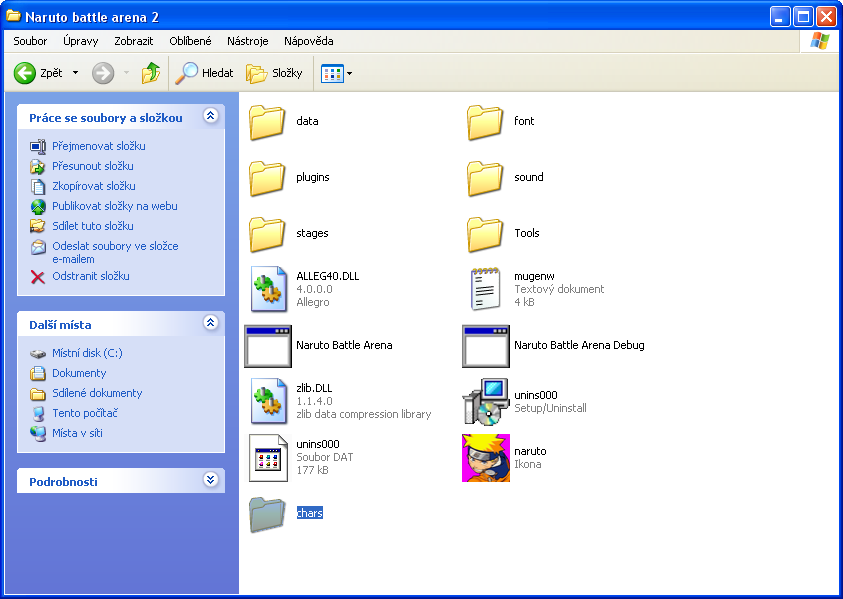Open the Sdílené dokumenty link

click(x=97, y=393)
